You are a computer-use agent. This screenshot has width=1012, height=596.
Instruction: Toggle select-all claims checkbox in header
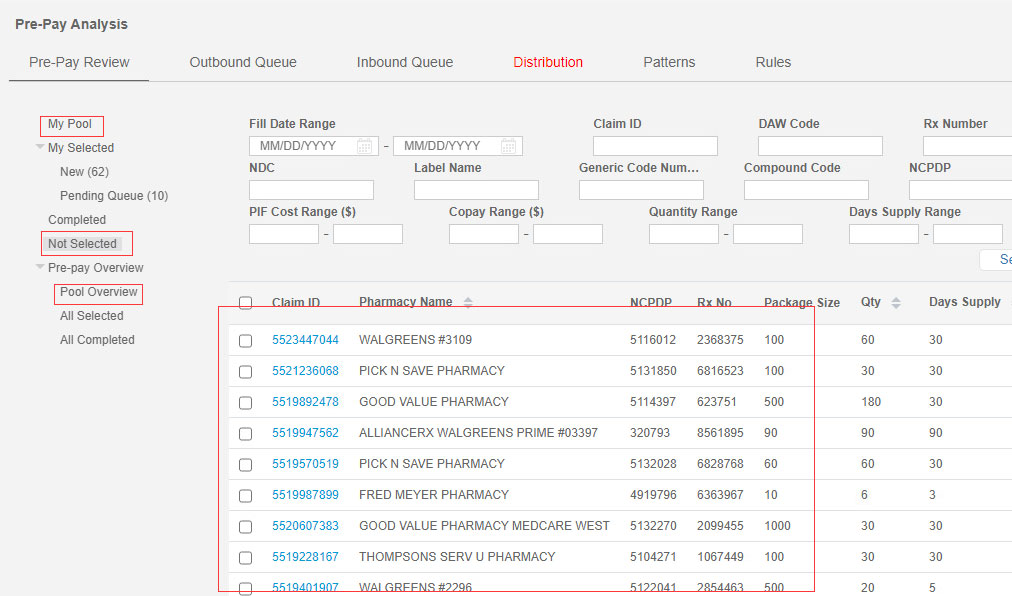(245, 303)
